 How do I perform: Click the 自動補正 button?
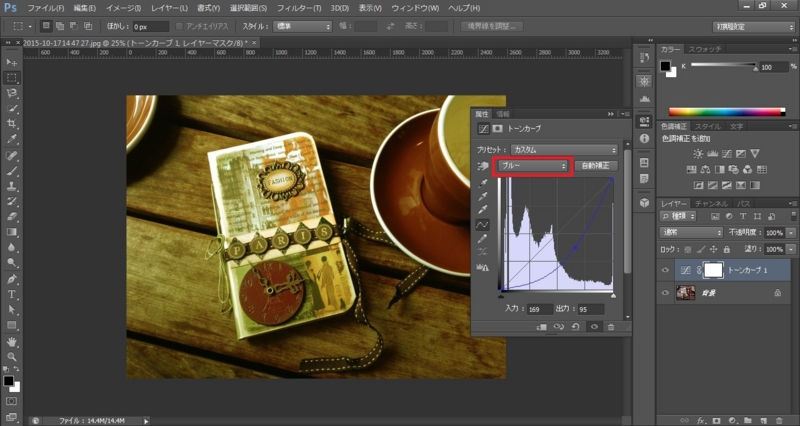click(595, 166)
